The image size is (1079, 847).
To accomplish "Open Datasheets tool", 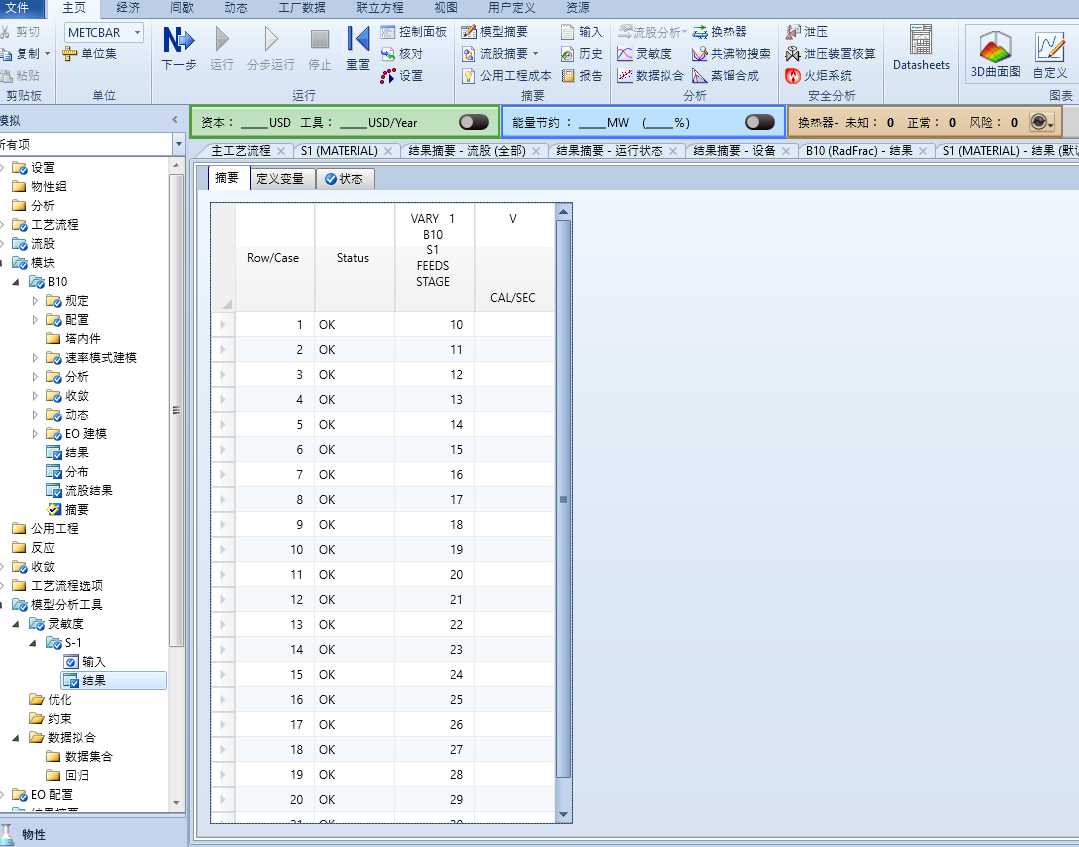I will tap(921, 47).
